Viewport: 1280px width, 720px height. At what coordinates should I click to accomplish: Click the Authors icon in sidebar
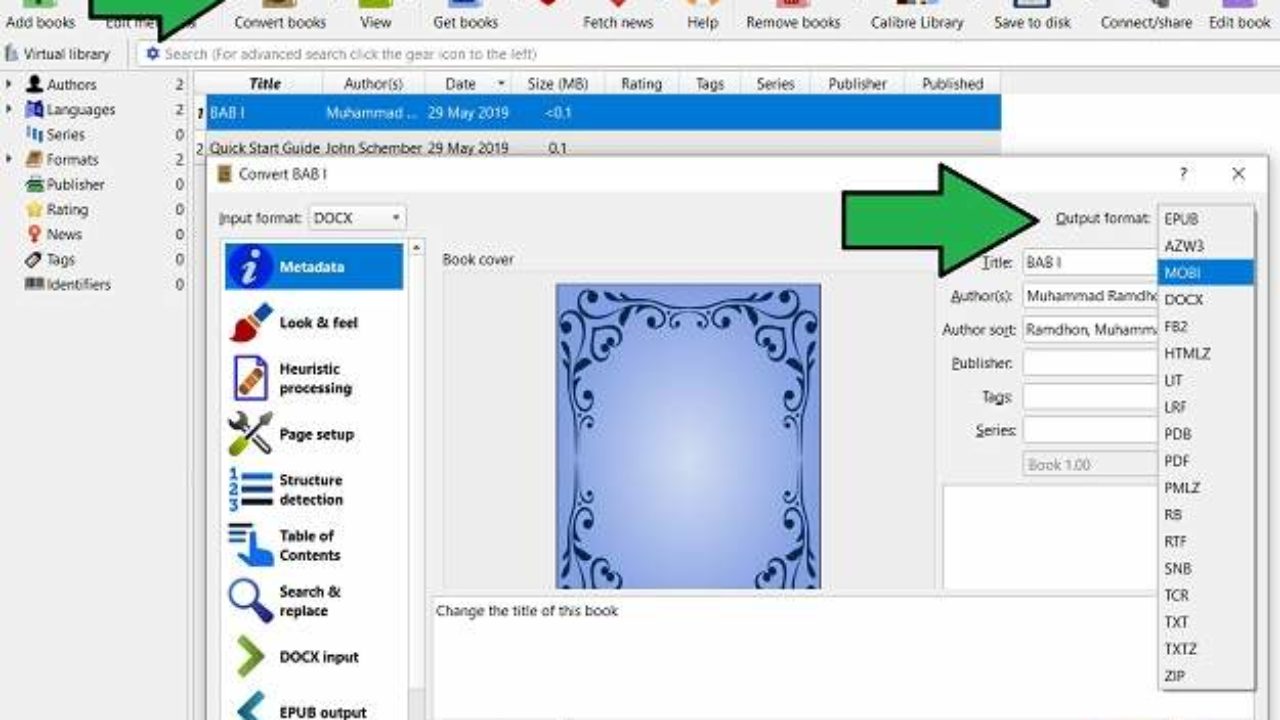pos(35,85)
